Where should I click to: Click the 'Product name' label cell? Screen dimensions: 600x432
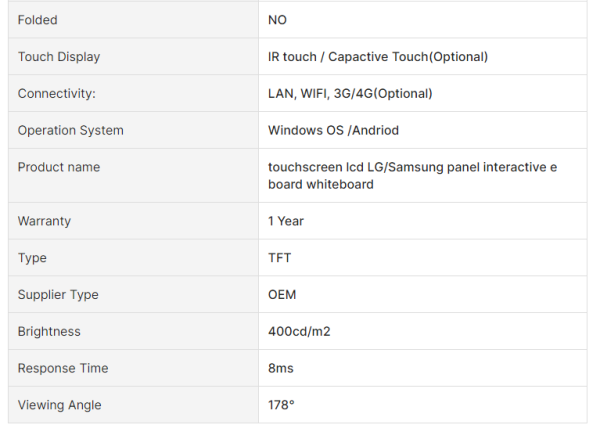pos(59,167)
